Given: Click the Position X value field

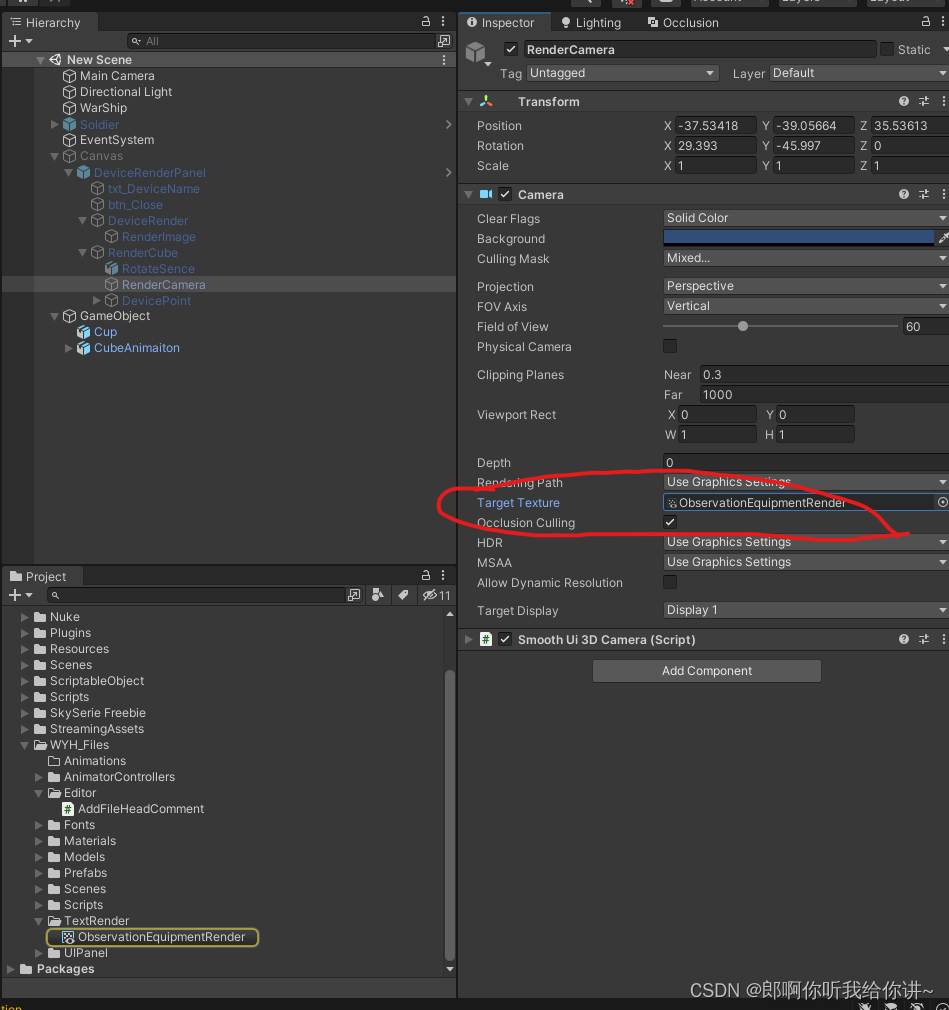Looking at the screenshot, I should point(716,125).
